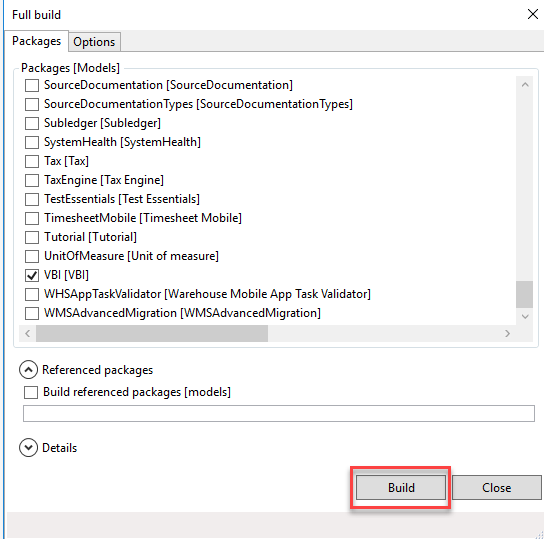Check the TaxEngine package checkbox
The width and height of the screenshot is (544, 539).
click(x=32, y=180)
